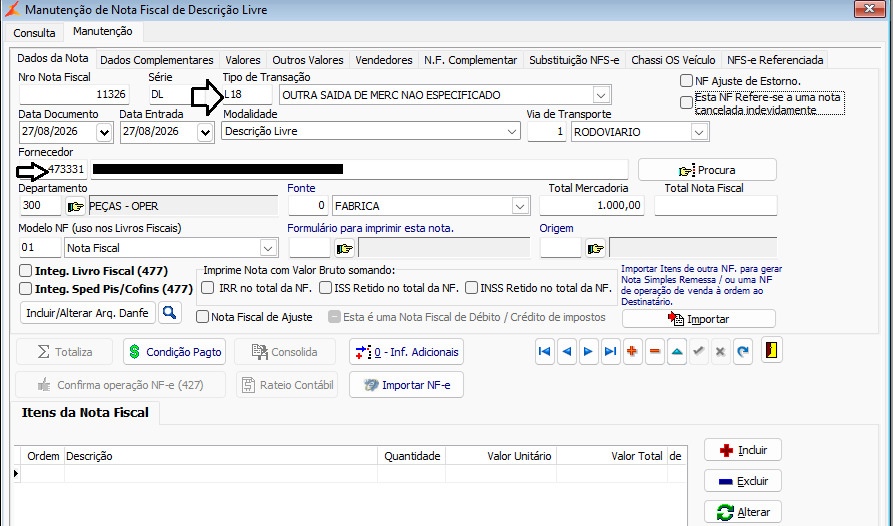Click magnifier icon beside Arq. Danfe button

[170, 313]
